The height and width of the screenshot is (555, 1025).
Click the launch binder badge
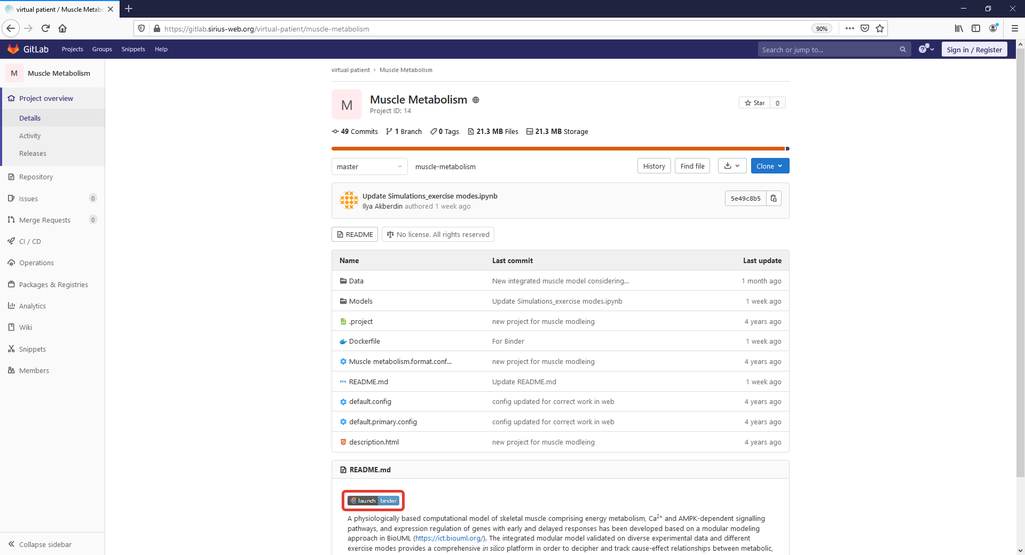tap(373, 501)
